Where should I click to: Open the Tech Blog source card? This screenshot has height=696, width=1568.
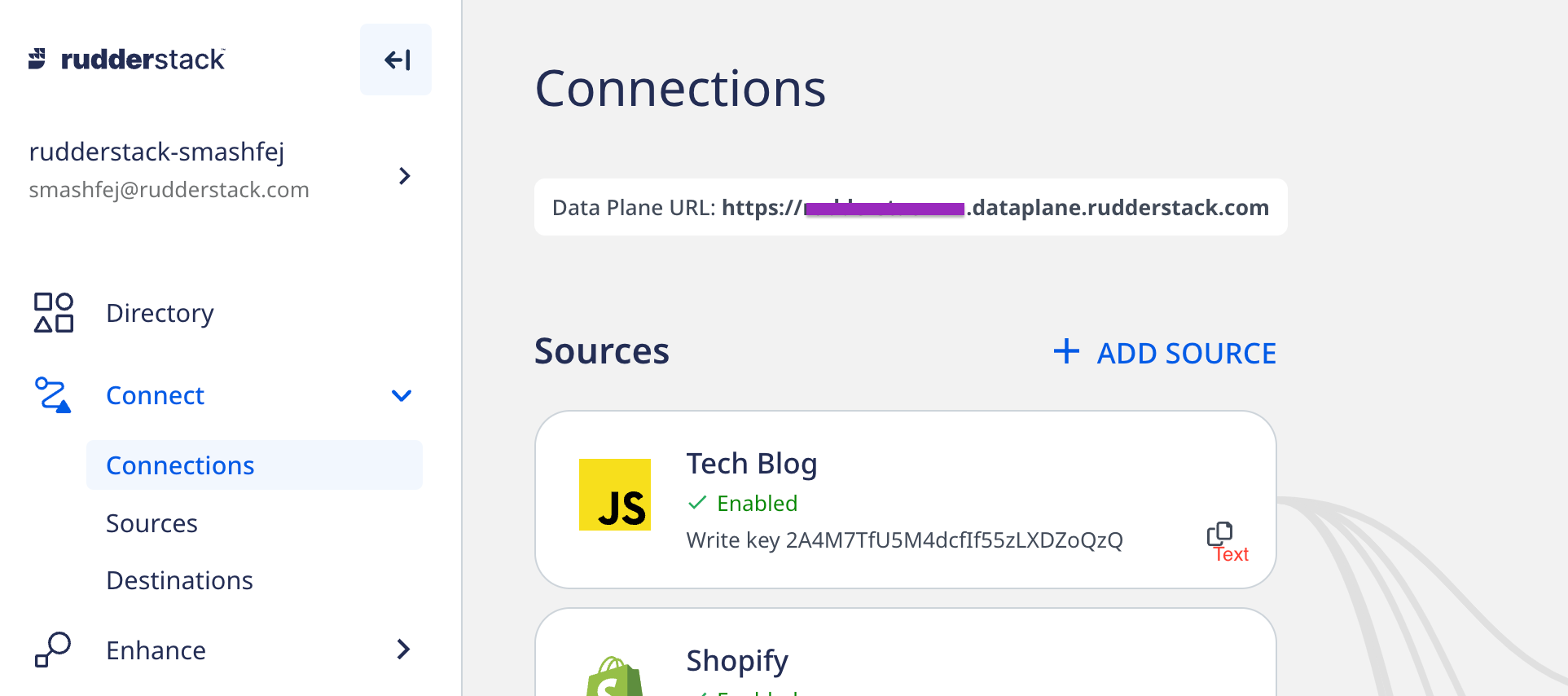(905, 500)
